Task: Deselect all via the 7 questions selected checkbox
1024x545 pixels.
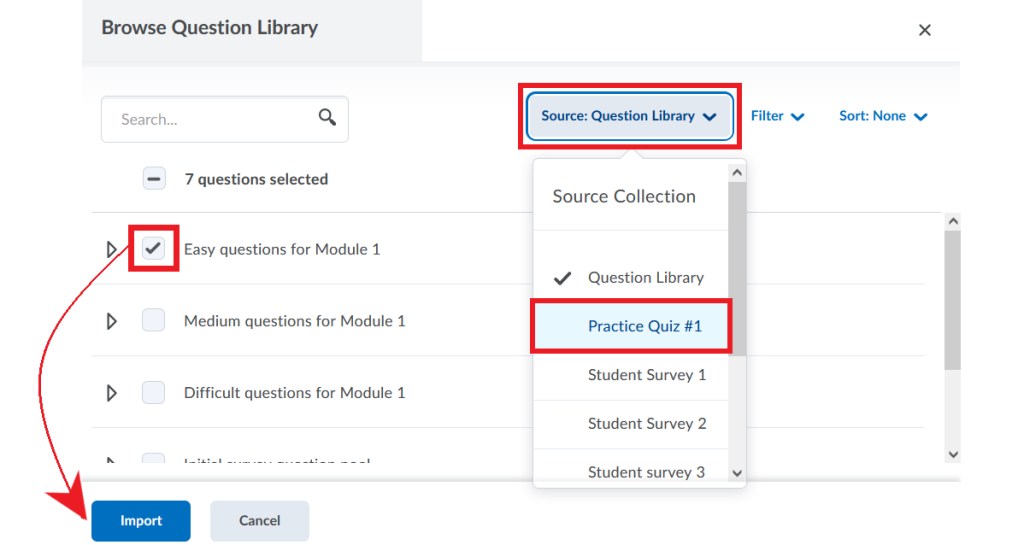Action: coord(154,179)
